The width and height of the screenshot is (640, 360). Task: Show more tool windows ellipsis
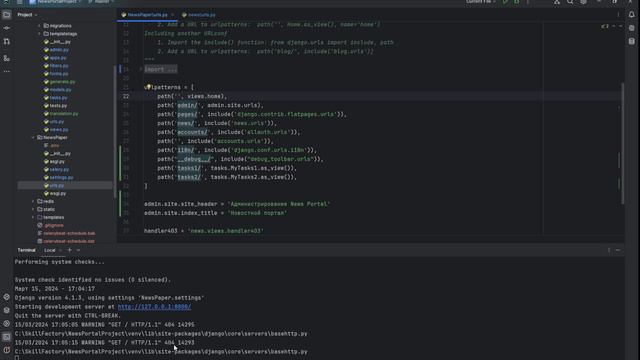click(x=7, y=71)
